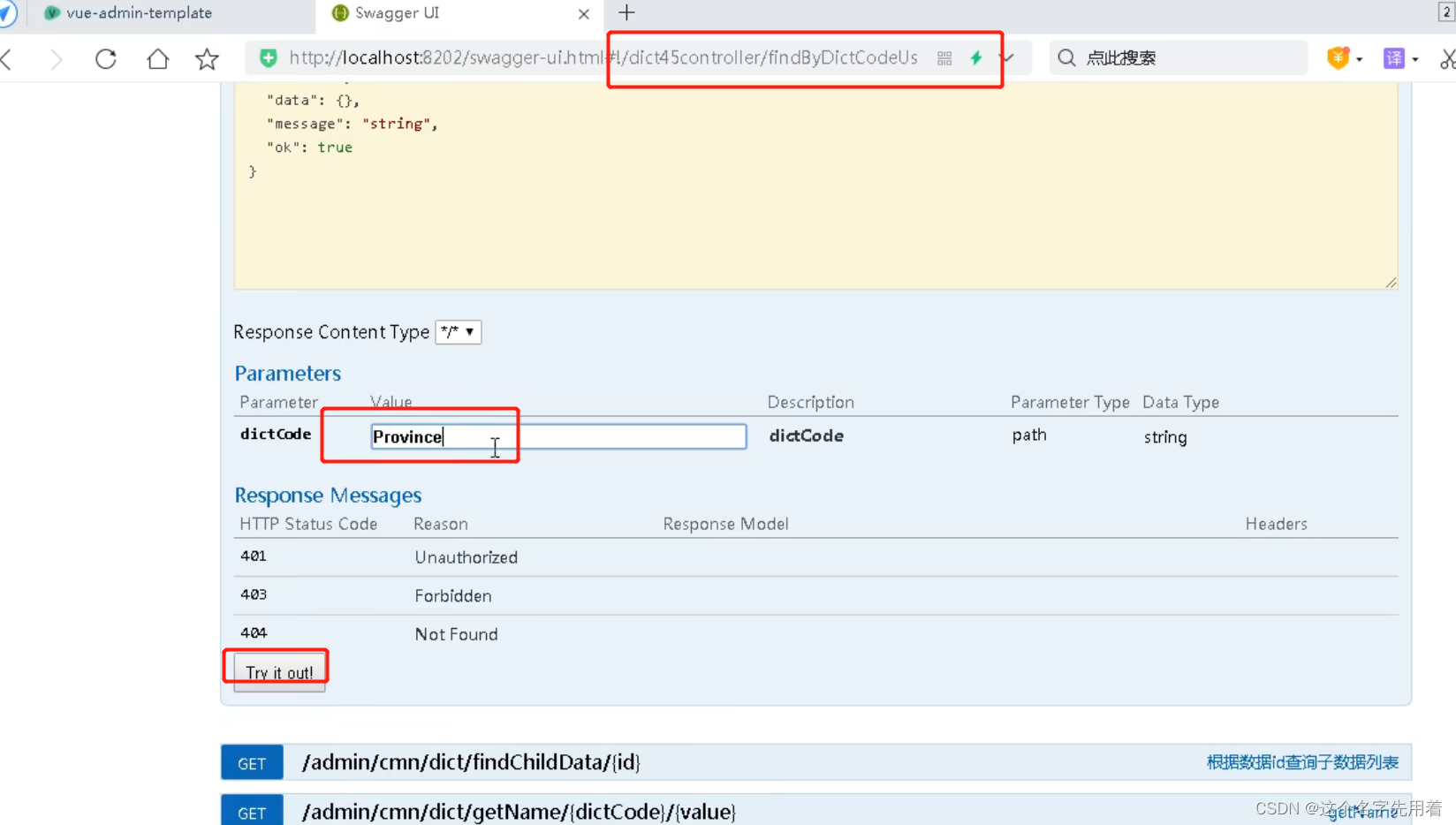Bookmark page with the star icon

pyautogui.click(x=207, y=59)
